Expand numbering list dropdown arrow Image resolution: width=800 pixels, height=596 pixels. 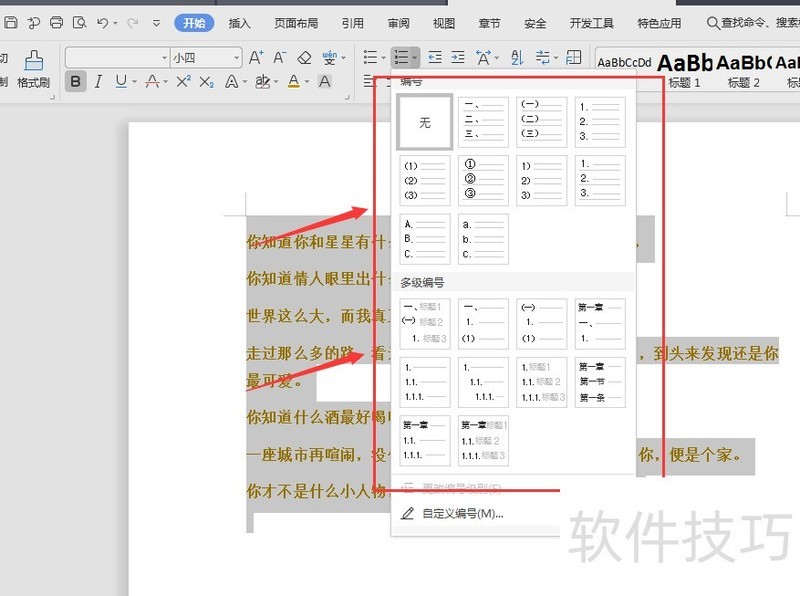(414, 58)
